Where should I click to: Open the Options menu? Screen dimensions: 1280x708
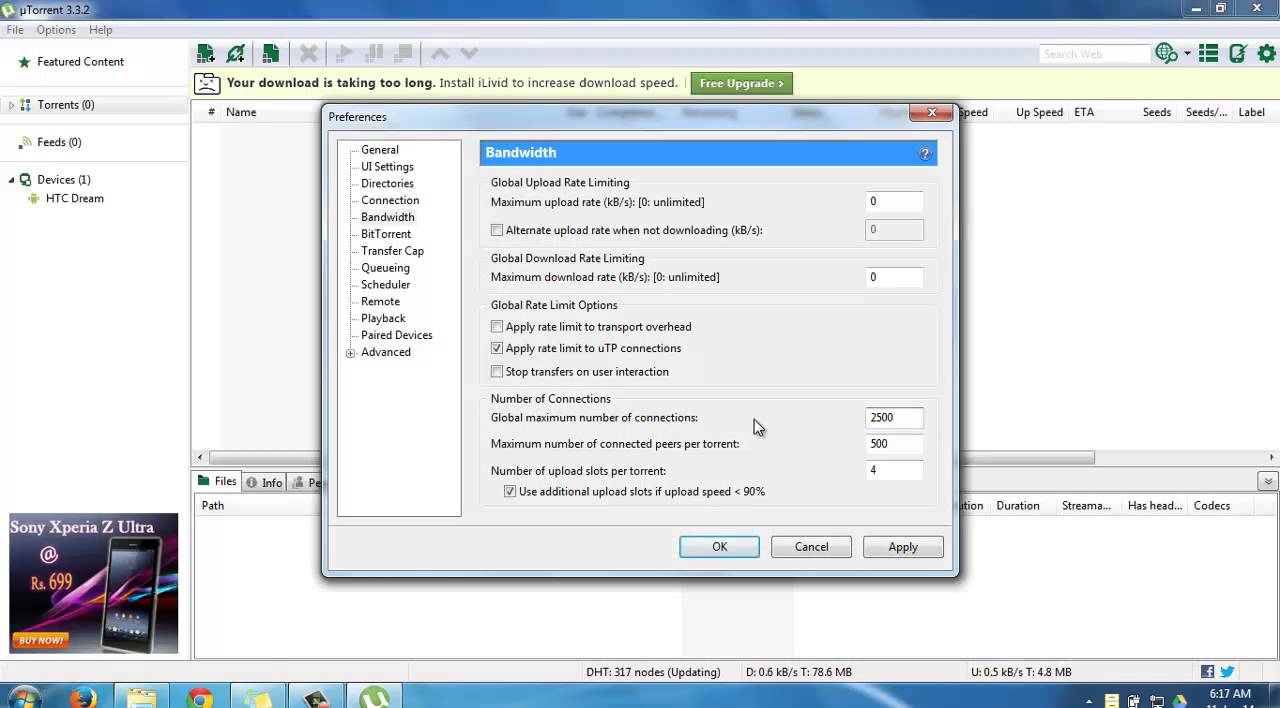[56, 30]
